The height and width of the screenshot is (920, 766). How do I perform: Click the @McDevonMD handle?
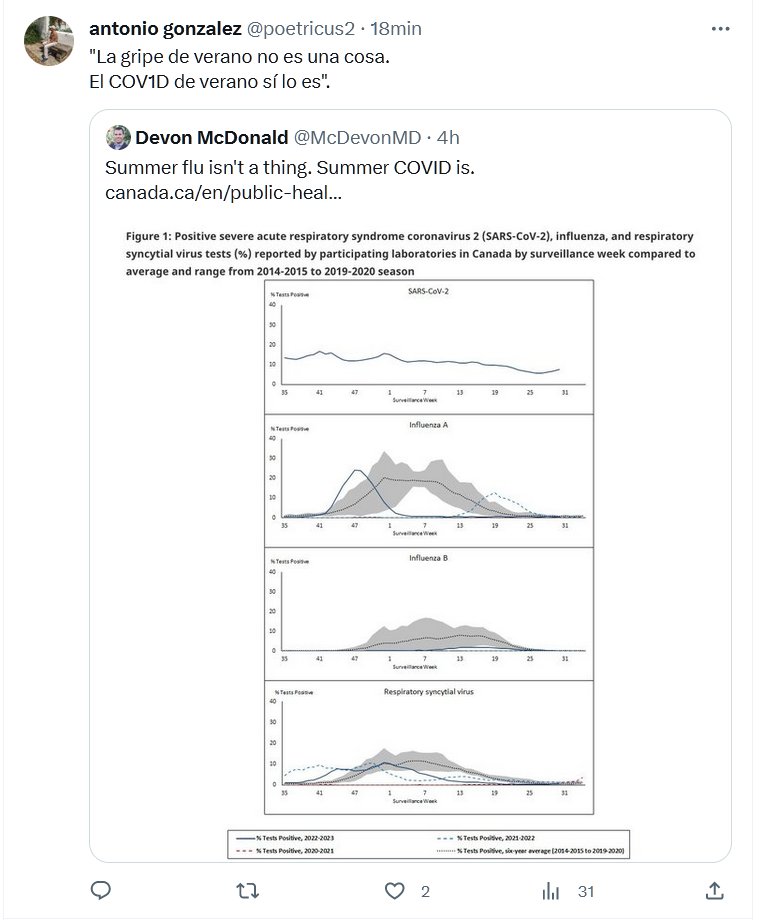(x=358, y=137)
